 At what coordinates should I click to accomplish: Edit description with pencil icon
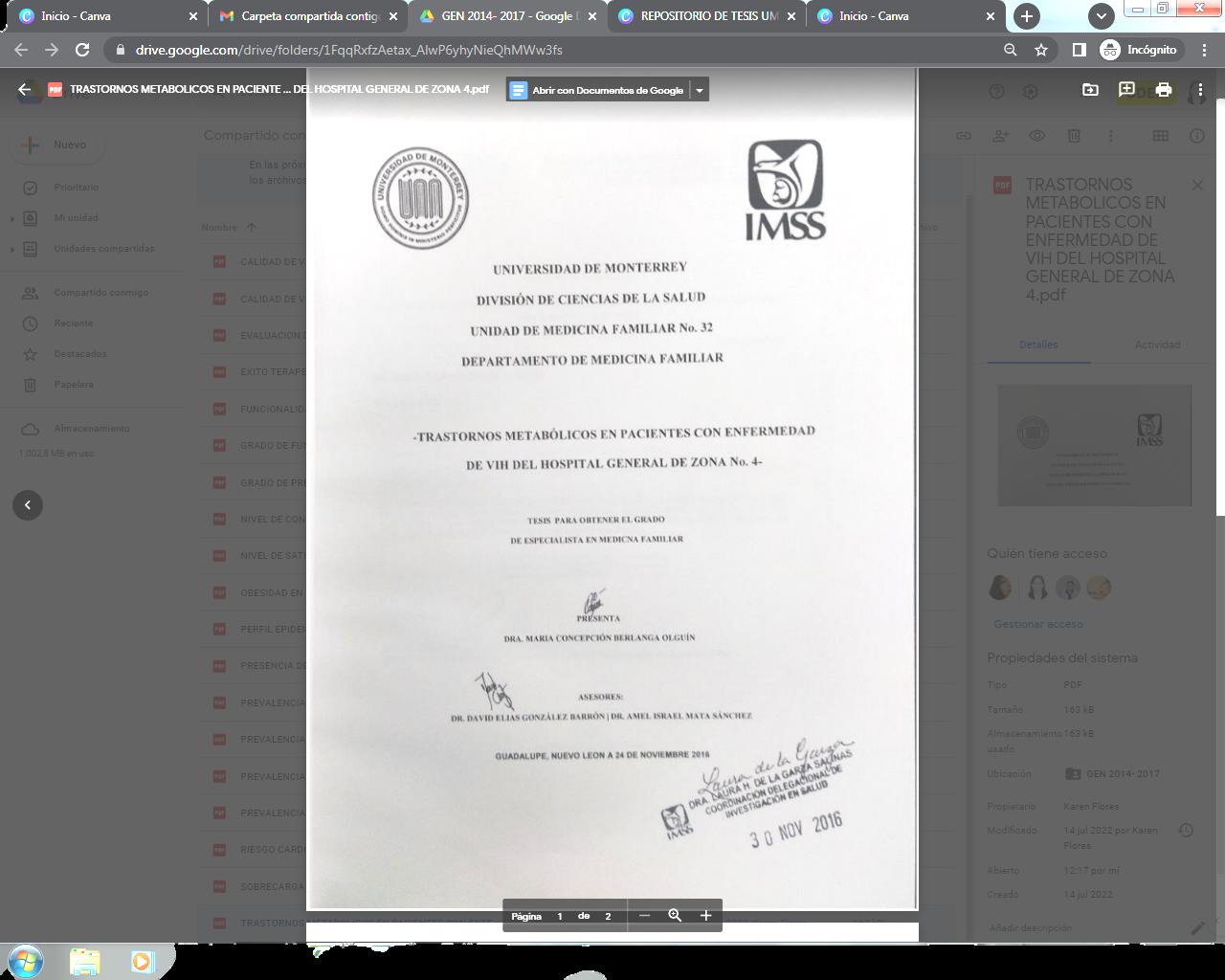pos(1197,927)
